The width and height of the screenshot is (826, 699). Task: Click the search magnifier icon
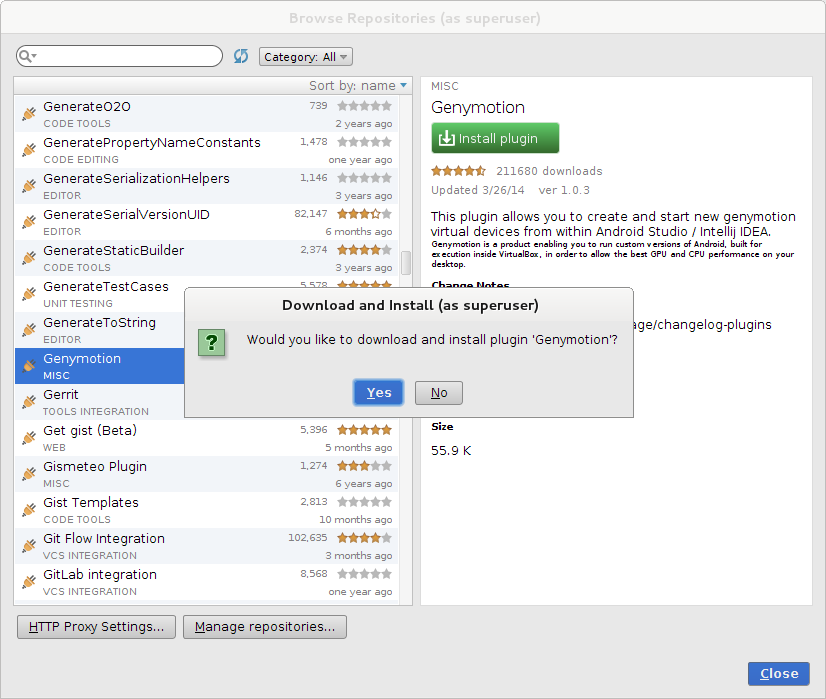[26, 56]
